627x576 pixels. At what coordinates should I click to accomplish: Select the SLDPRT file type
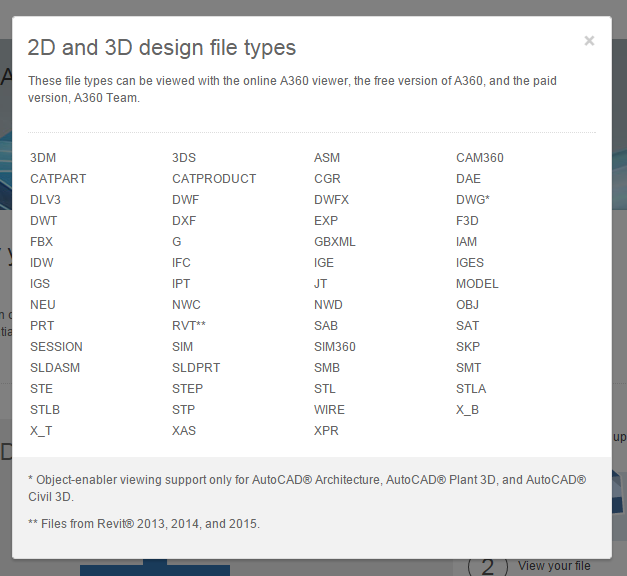click(196, 368)
